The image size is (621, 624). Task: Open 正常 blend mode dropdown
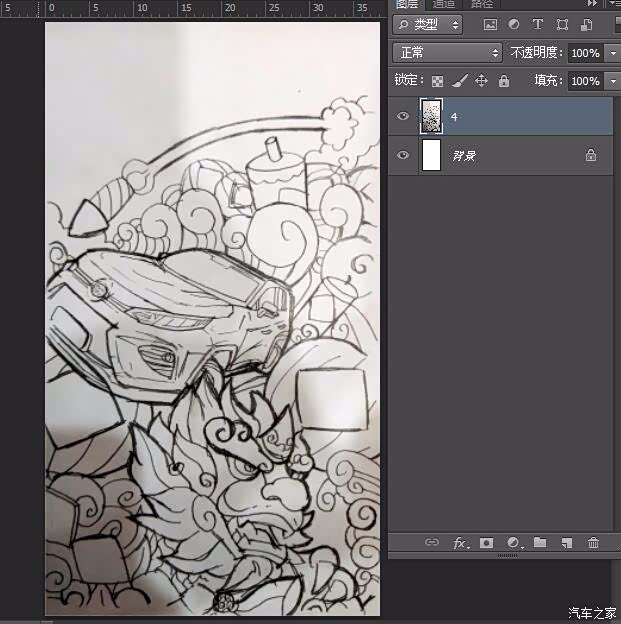(x=447, y=53)
